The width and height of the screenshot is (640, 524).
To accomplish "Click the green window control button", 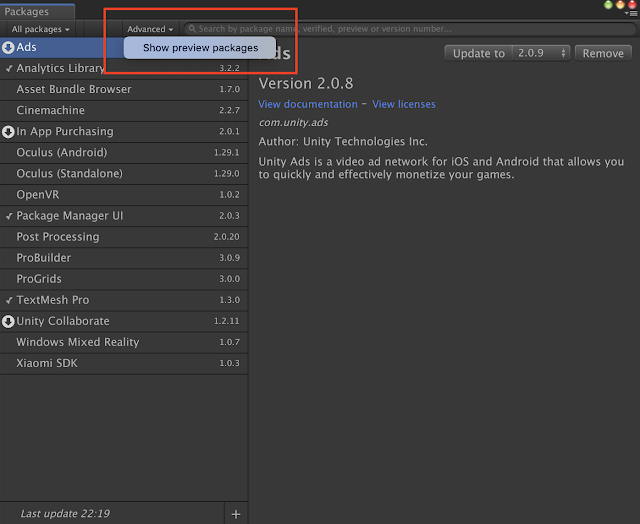I will (x=608, y=5).
